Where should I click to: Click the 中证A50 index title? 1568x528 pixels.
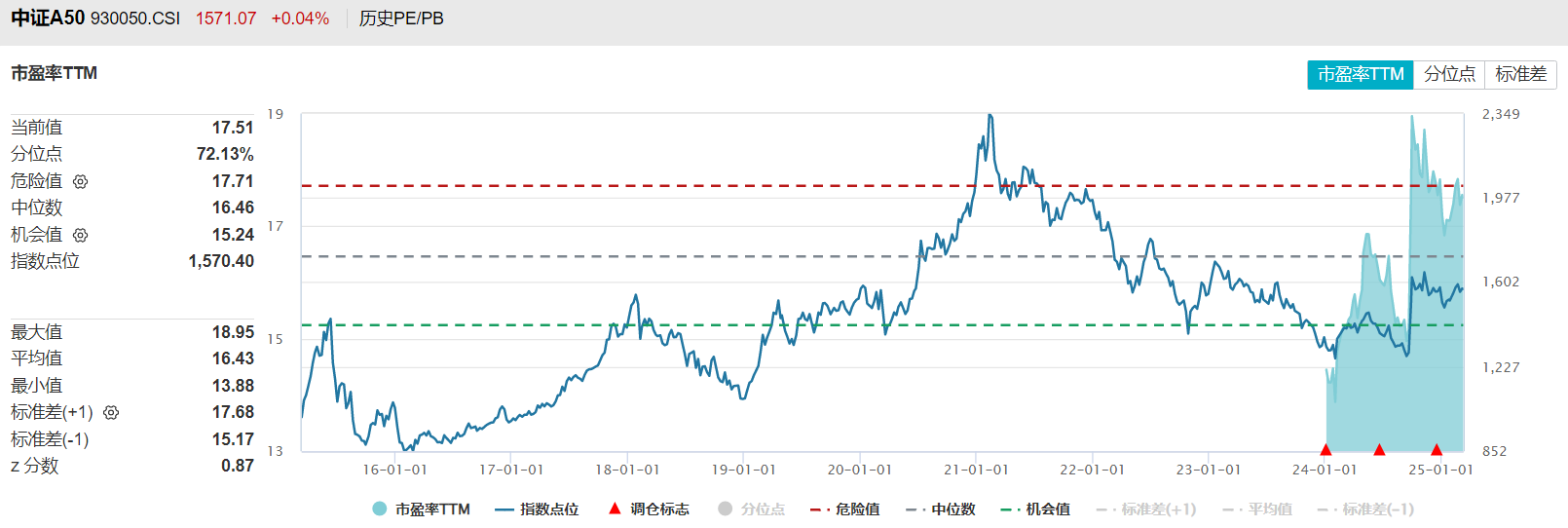click(48, 19)
